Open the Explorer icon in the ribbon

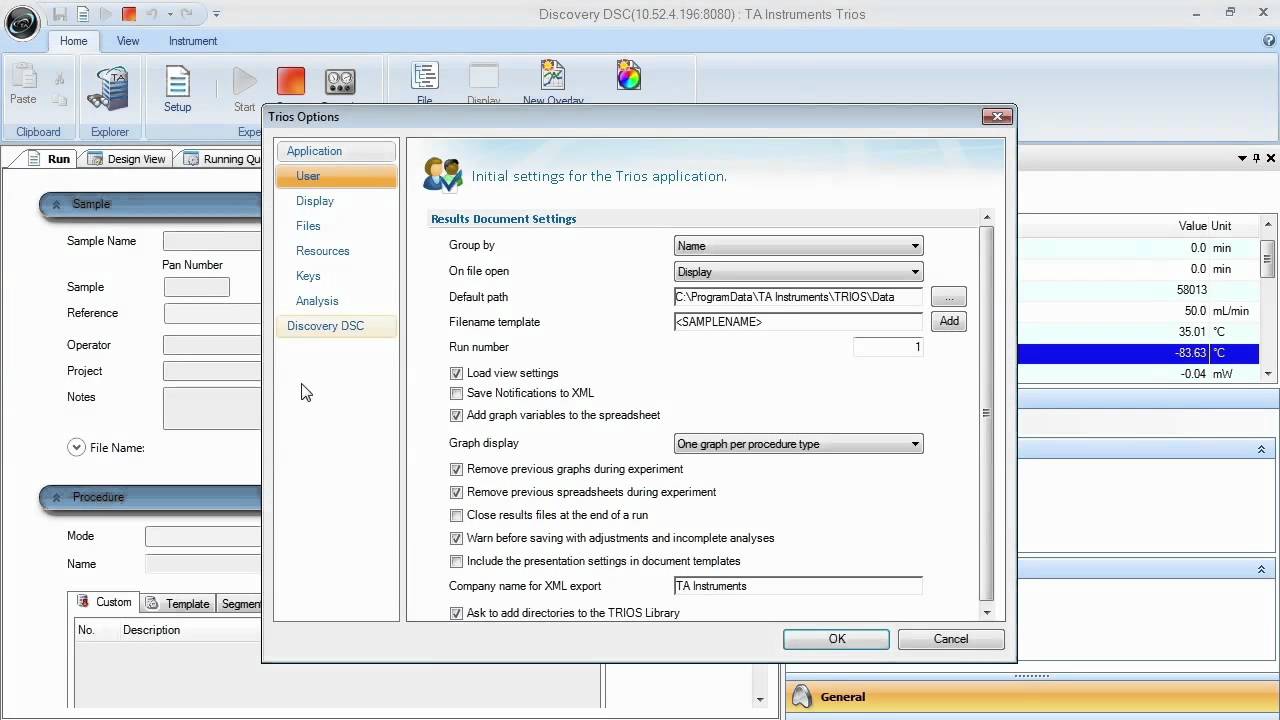(109, 89)
